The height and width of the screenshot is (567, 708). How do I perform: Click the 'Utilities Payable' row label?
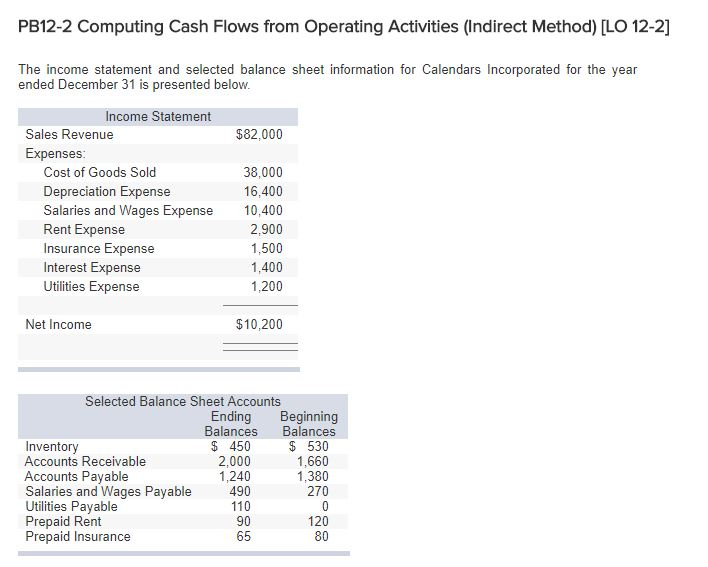[x=71, y=507]
